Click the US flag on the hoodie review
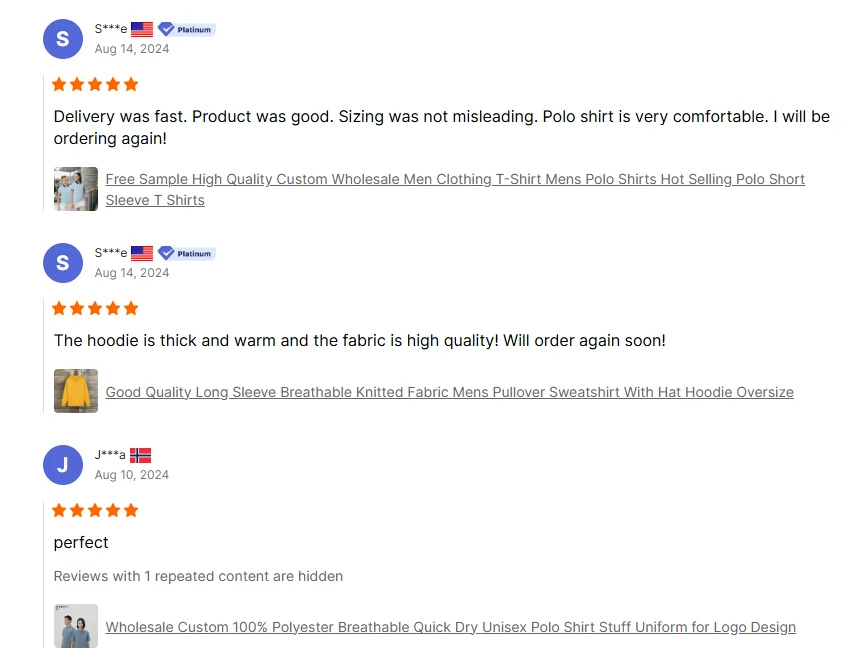856x664 pixels. (x=142, y=254)
